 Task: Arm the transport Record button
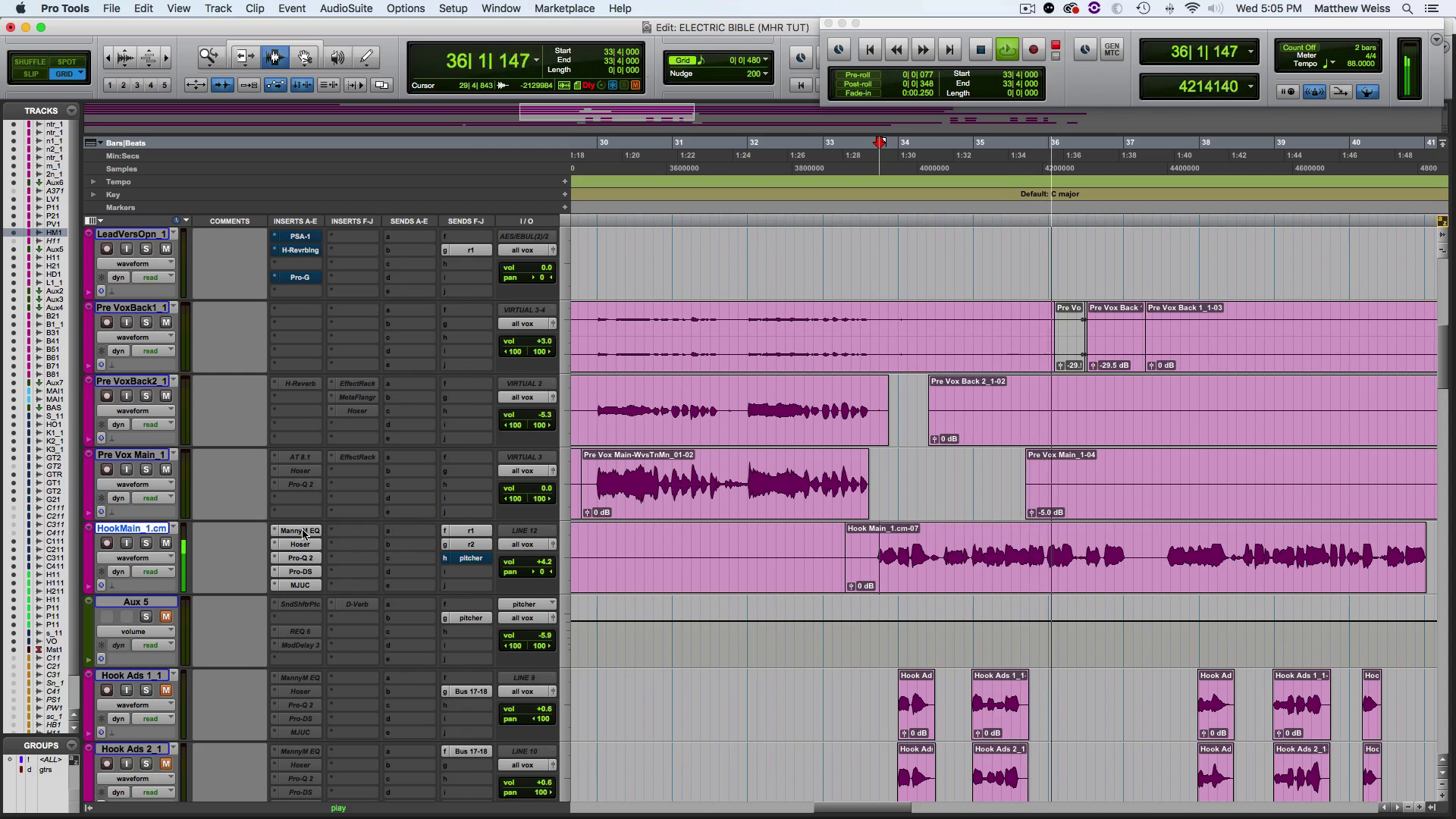(1033, 50)
